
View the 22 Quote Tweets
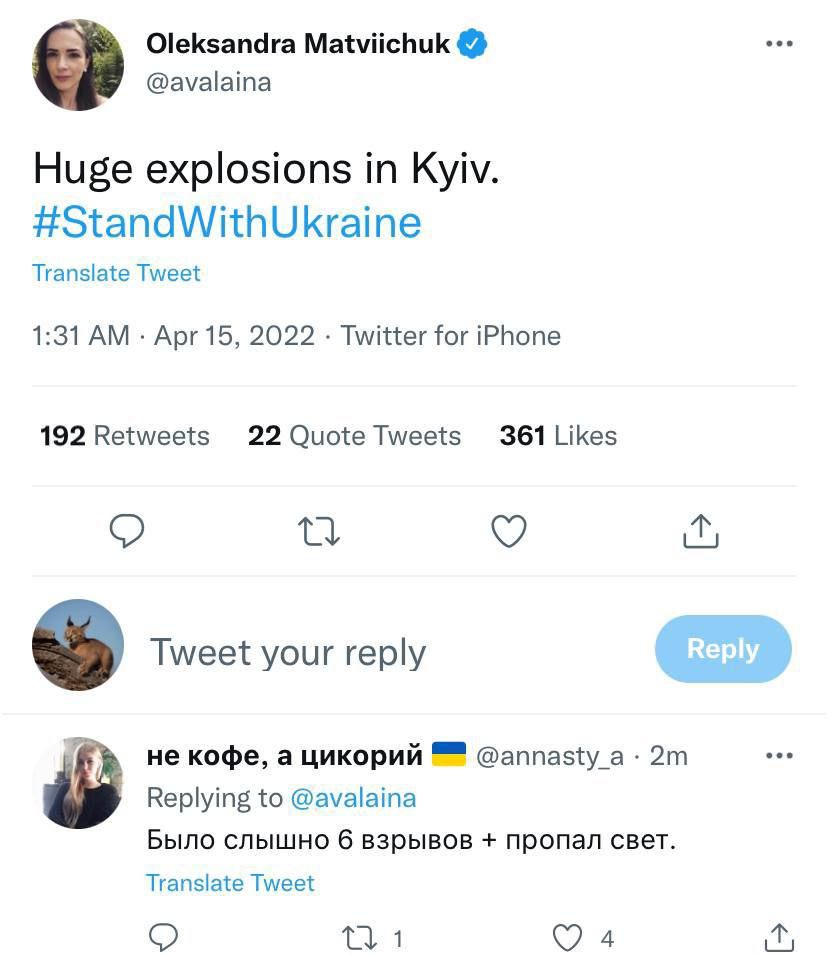click(354, 436)
